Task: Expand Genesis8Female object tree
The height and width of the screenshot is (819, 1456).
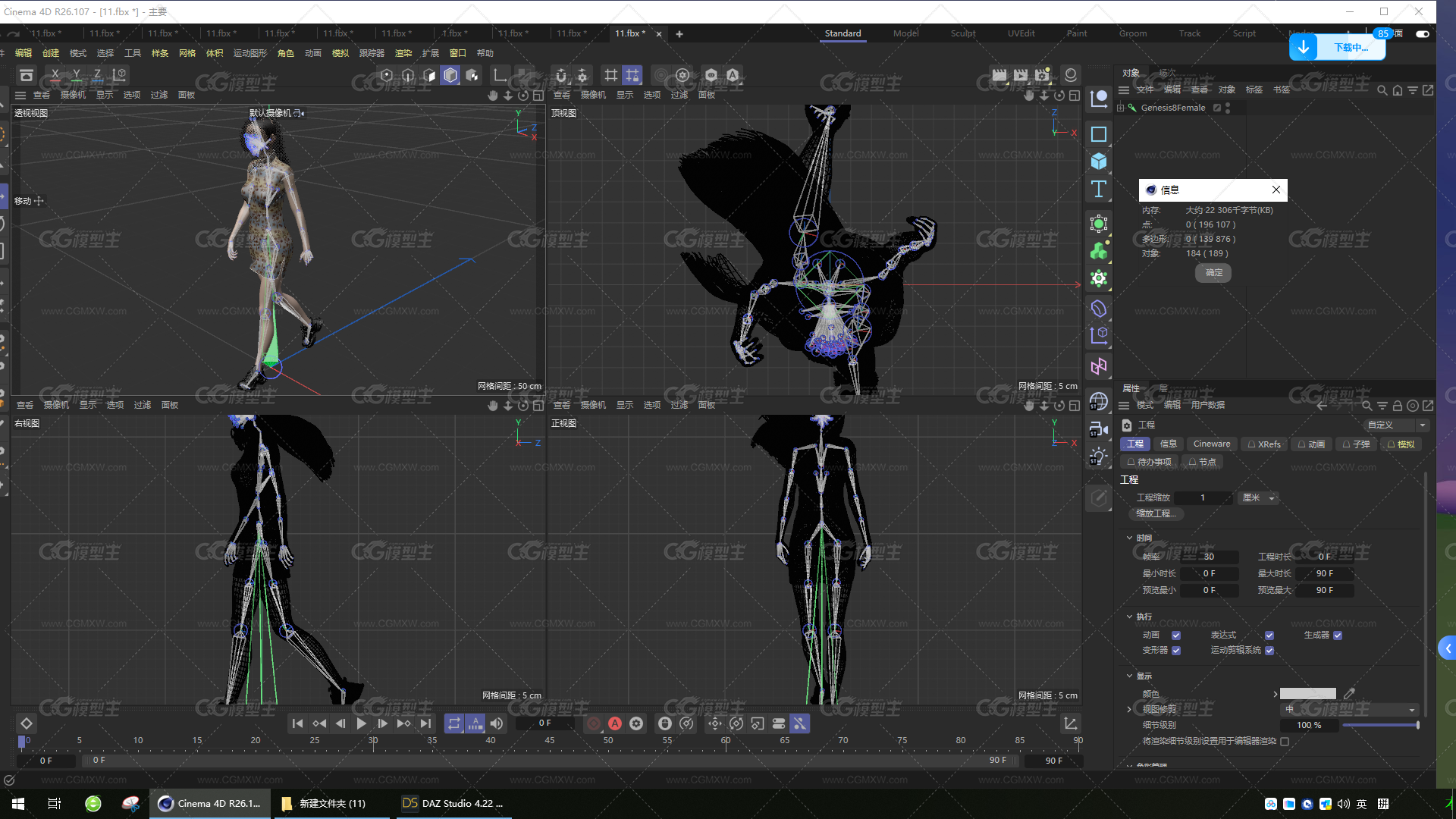Action: (x=1120, y=108)
